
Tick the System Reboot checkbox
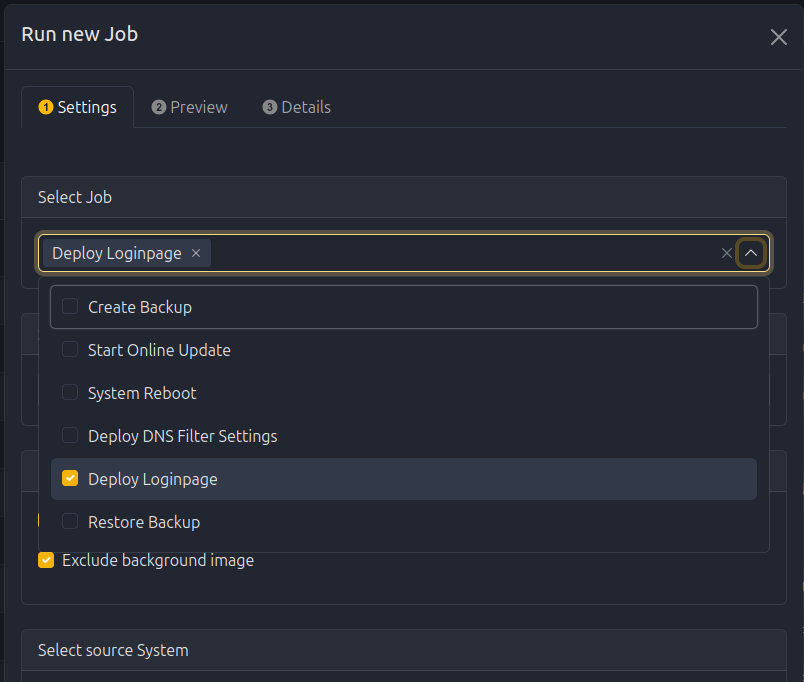pyautogui.click(x=70, y=393)
